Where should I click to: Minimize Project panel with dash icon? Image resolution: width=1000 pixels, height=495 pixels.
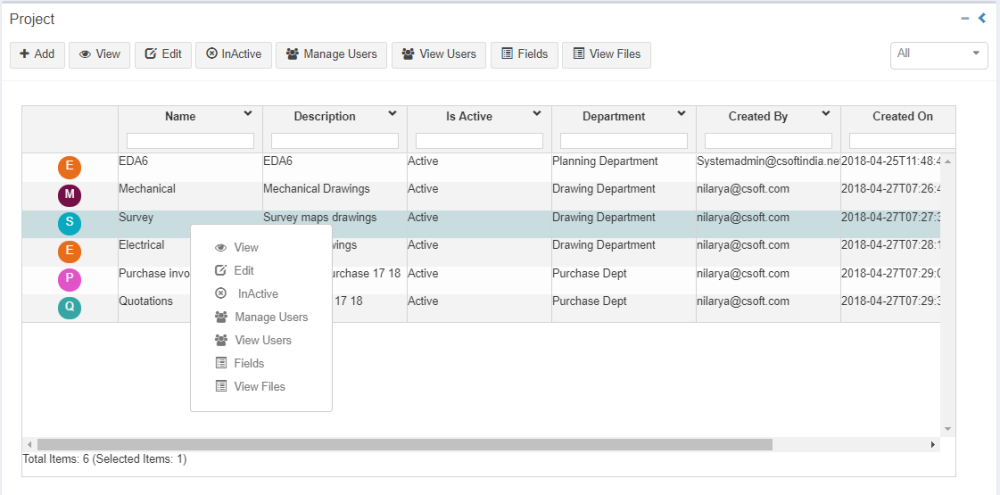966,18
